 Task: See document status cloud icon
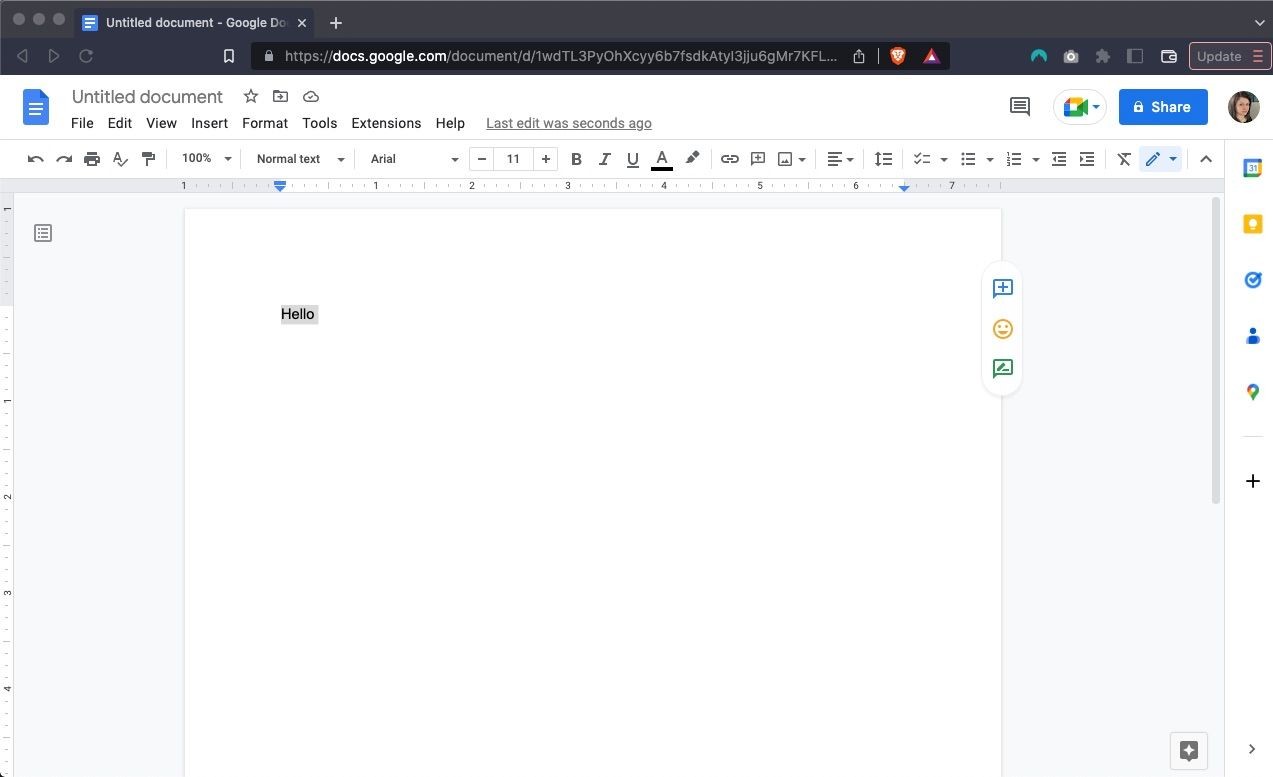coord(311,96)
